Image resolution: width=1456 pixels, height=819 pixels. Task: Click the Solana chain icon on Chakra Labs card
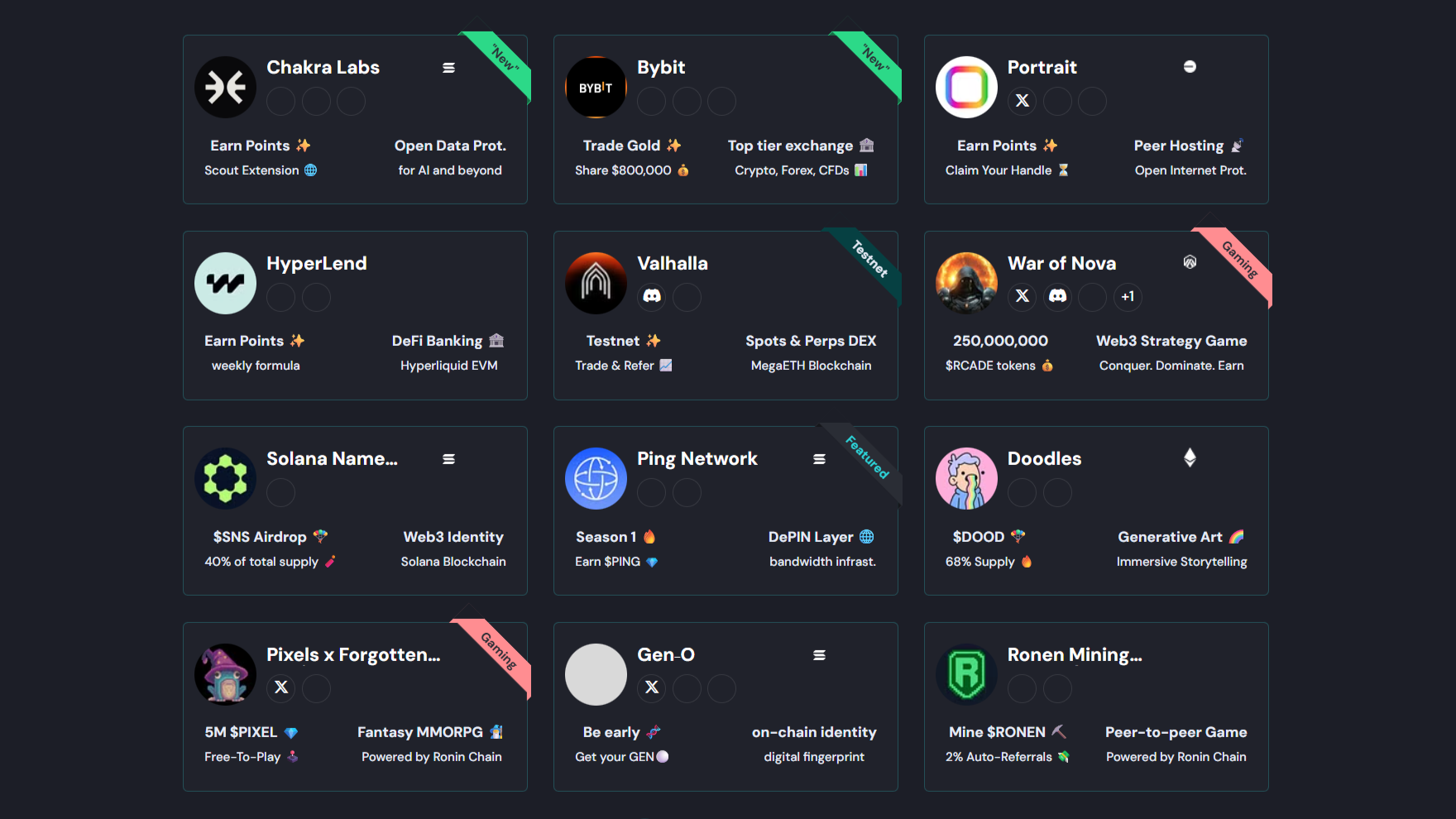coord(448,68)
